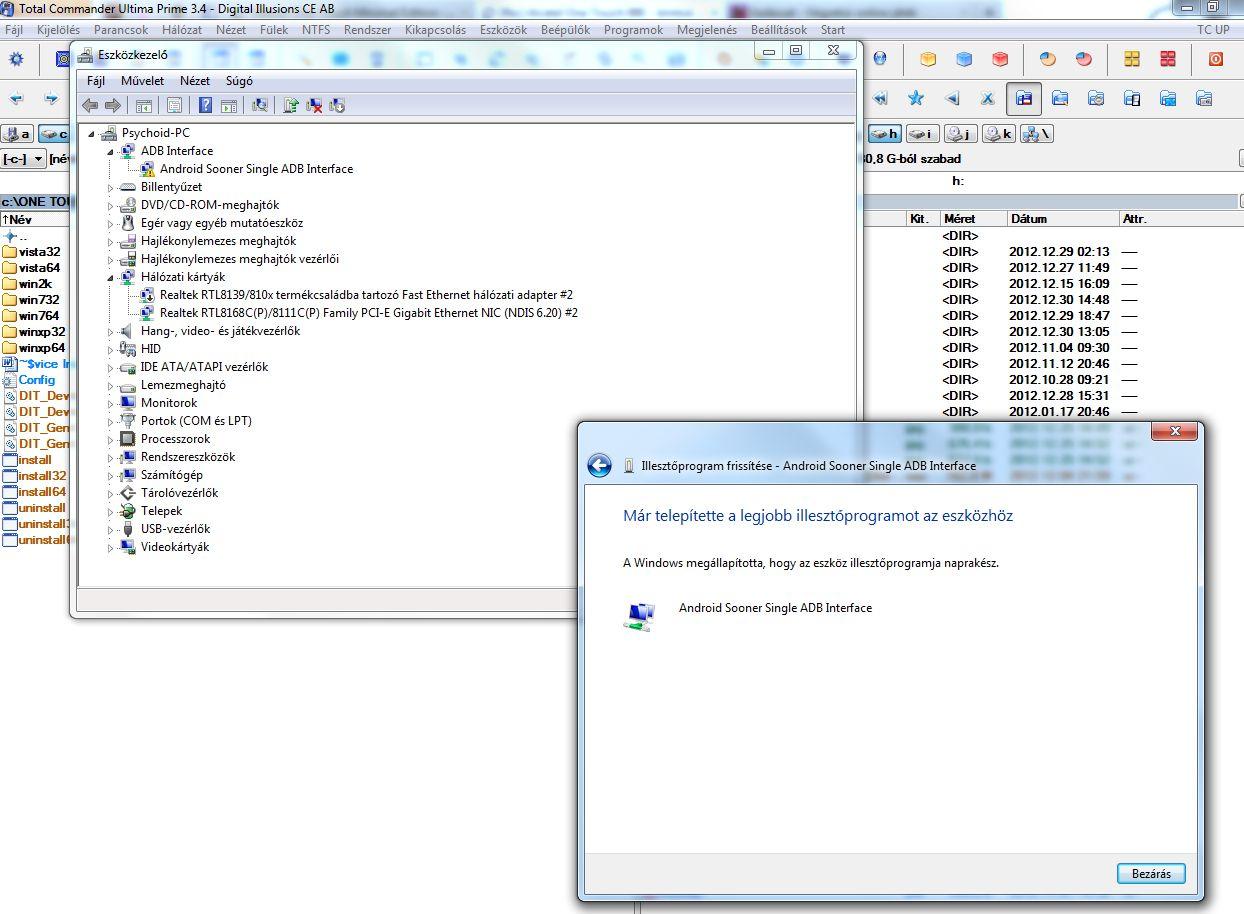Click the red pie chart toolbar icon

click(x=1084, y=59)
